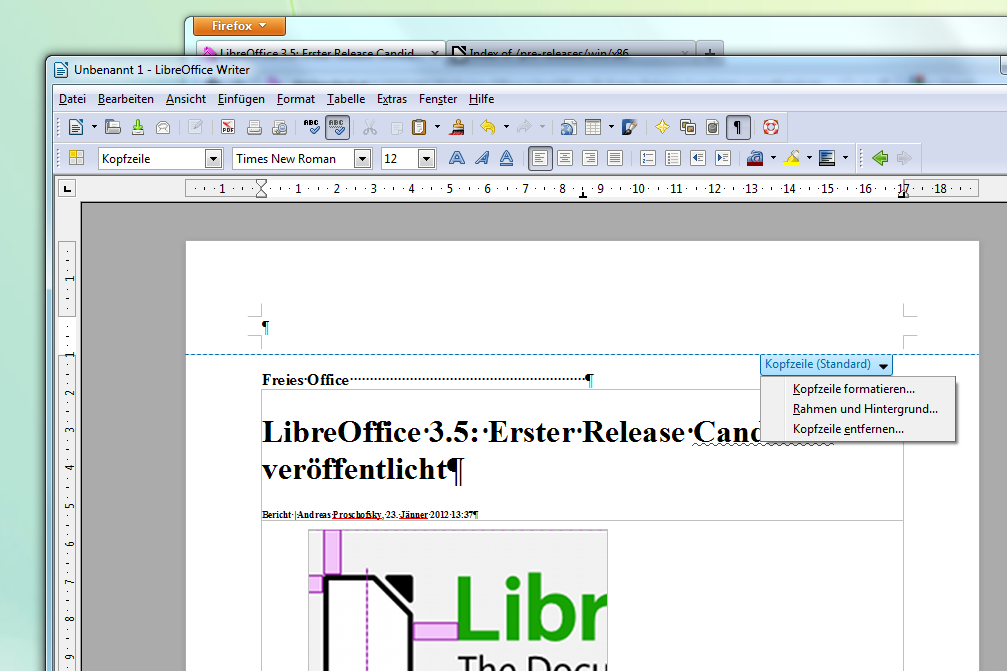Open data sources icon
This screenshot has width=1007, height=671.
[712, 127]
